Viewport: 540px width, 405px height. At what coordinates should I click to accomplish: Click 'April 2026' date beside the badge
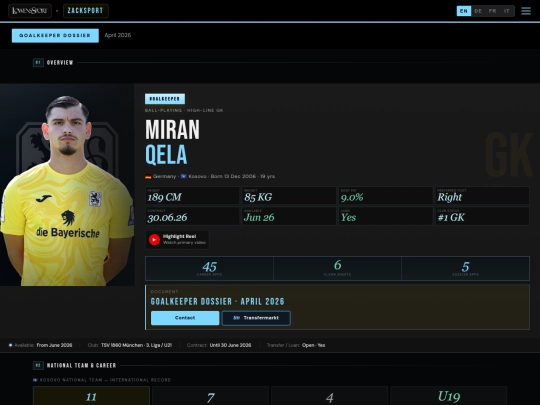coord(118,35)
